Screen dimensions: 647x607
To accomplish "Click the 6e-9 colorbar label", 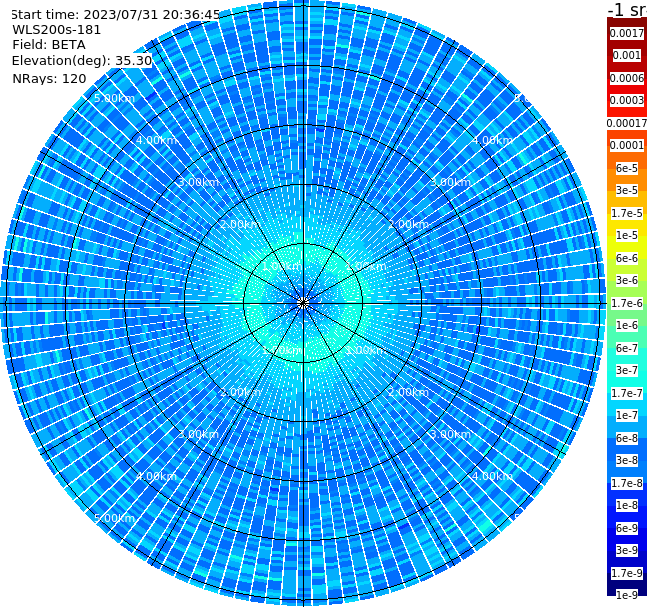I will (x=627, y=528).
